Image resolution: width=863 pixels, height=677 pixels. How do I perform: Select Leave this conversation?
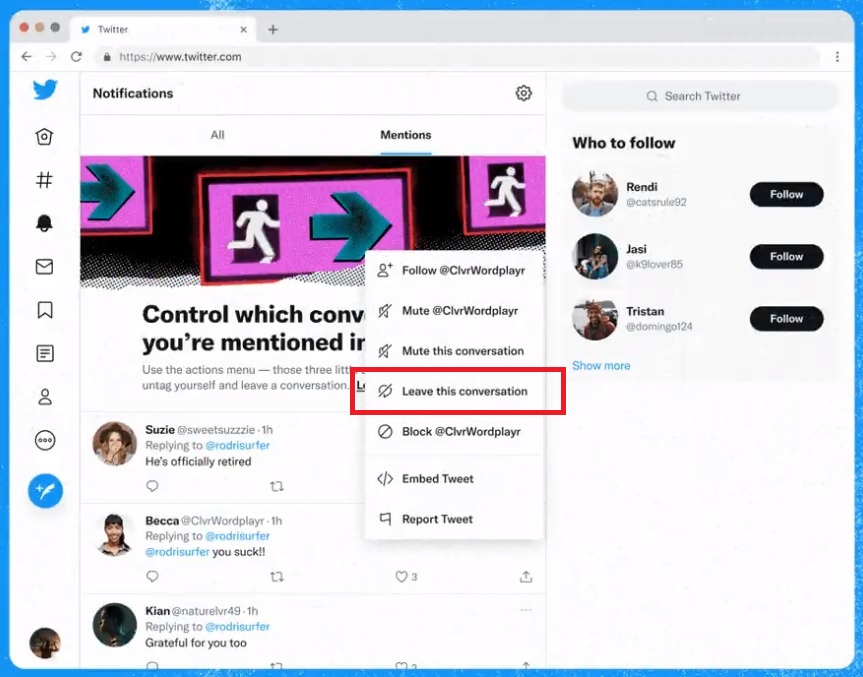464,391
